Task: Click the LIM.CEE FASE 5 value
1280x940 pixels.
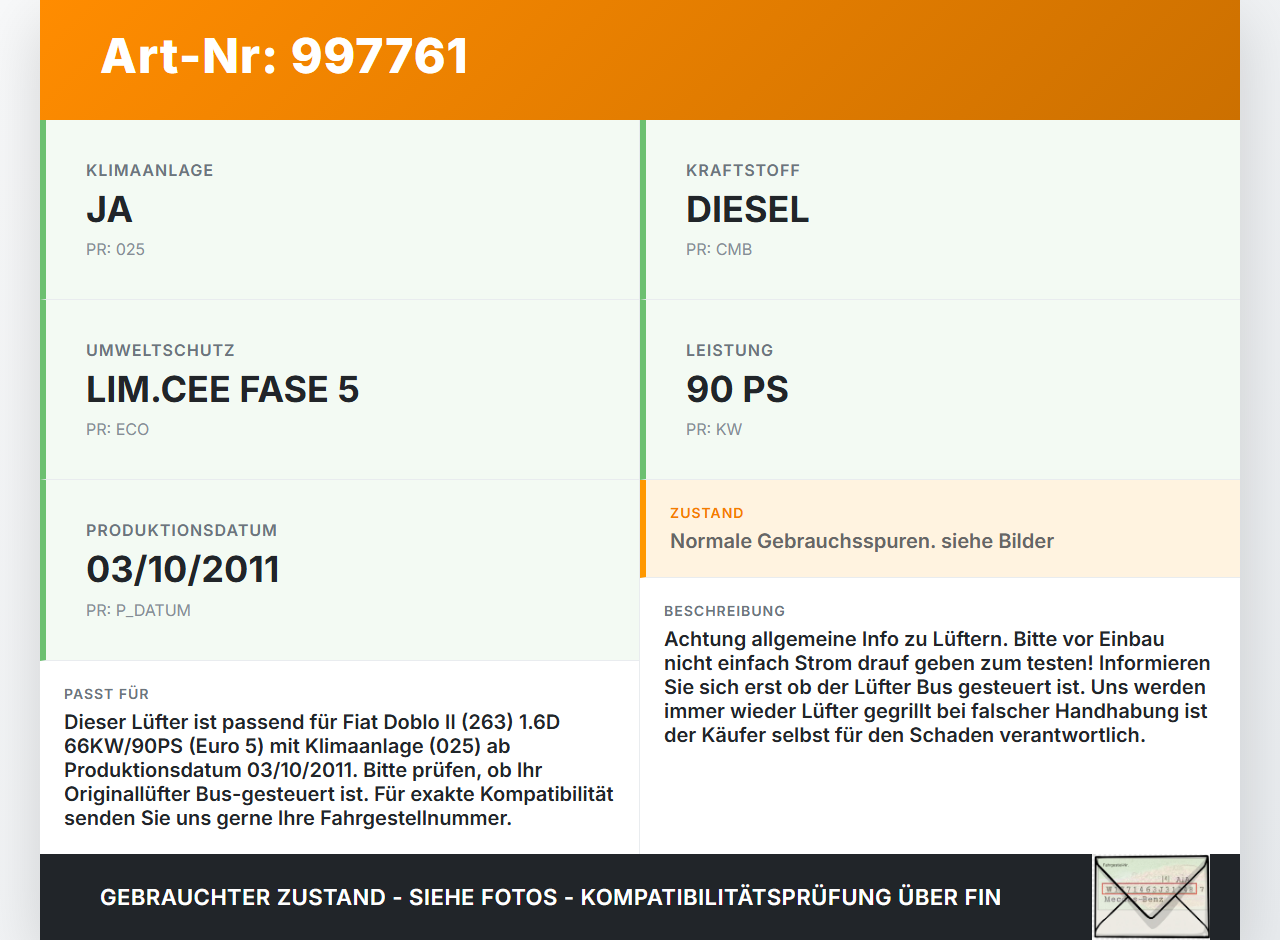Action: (x=222, y=389)
